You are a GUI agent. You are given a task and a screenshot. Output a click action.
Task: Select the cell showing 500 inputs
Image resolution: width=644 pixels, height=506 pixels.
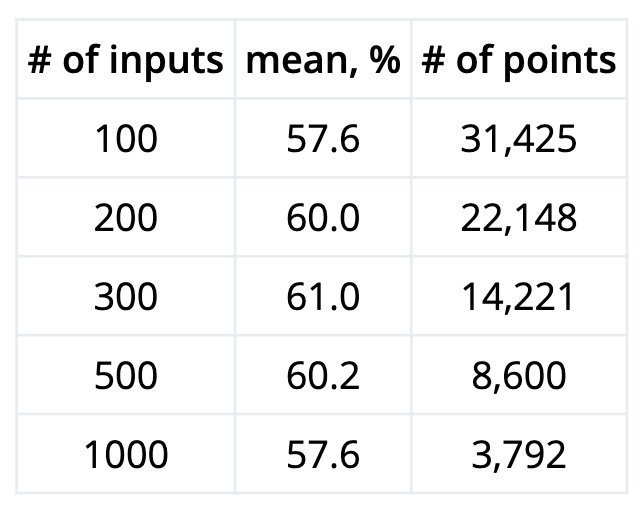[x=126, y=375]
